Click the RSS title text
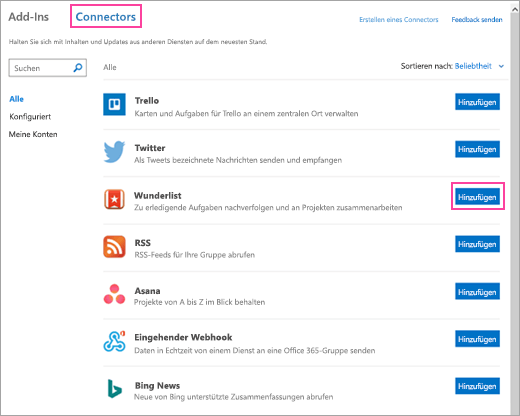Screen dimensions: 520x416 tap(143, 243)
